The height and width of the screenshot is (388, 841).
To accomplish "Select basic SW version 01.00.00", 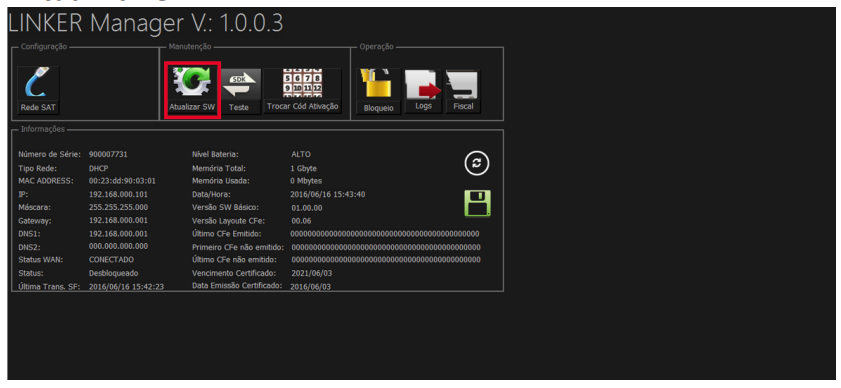I will tap(307, 208).
